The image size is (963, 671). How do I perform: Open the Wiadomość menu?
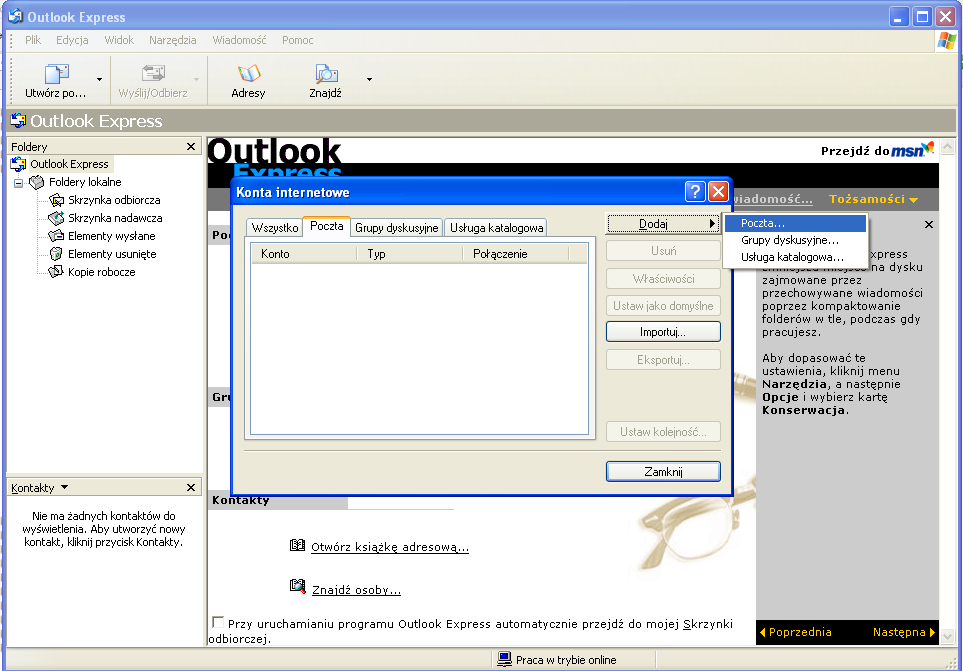240,40
